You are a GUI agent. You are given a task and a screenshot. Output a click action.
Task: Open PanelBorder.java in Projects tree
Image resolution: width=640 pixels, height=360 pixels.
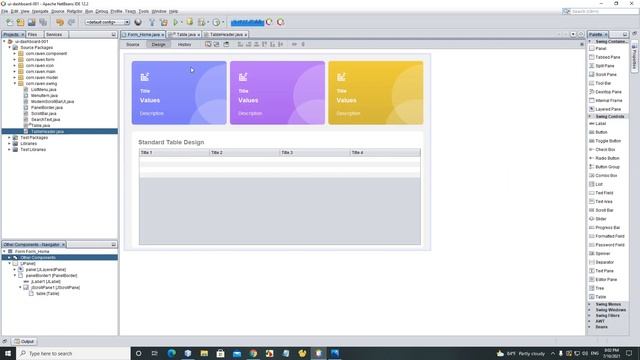click(47, 107)
